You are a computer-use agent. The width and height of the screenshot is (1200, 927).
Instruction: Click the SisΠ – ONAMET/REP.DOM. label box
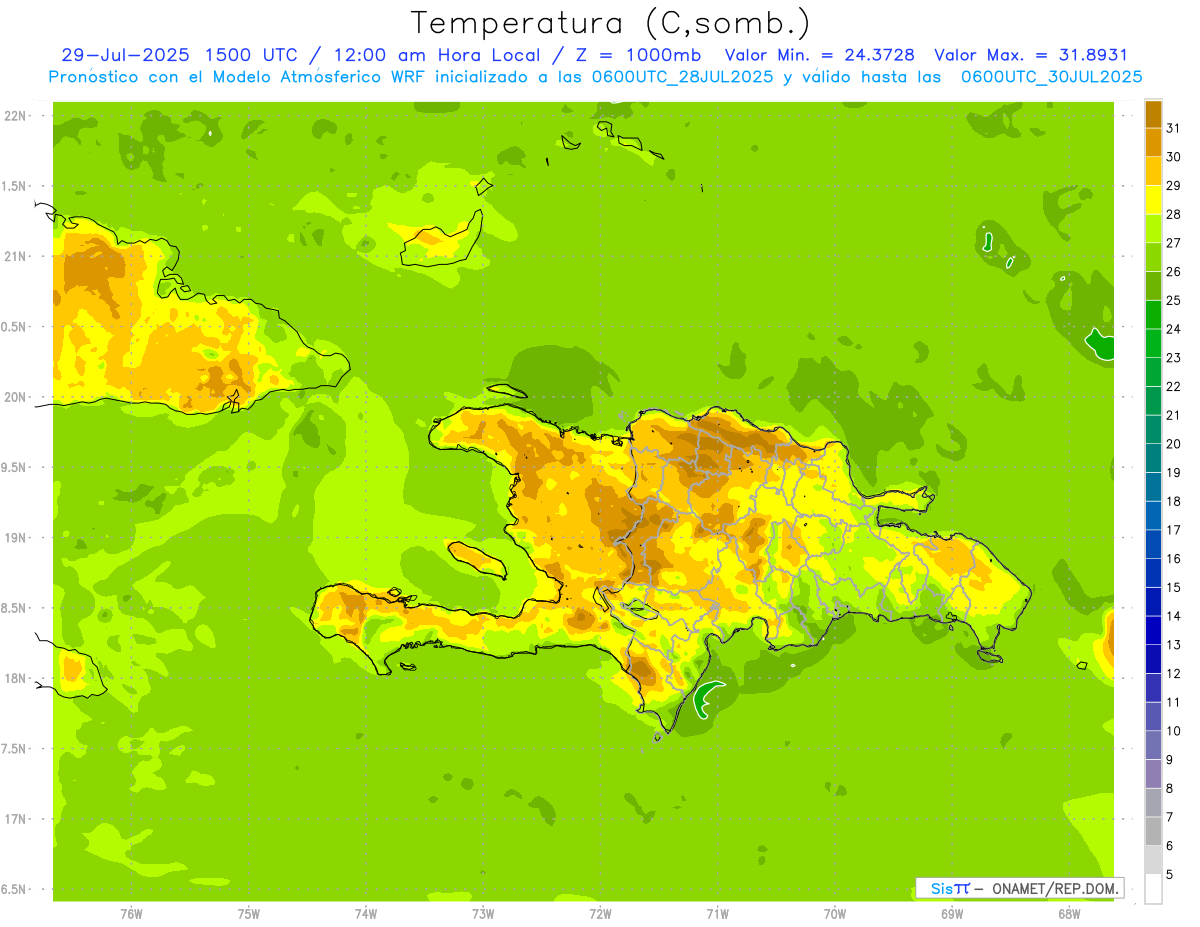(x=1020, y=888)
